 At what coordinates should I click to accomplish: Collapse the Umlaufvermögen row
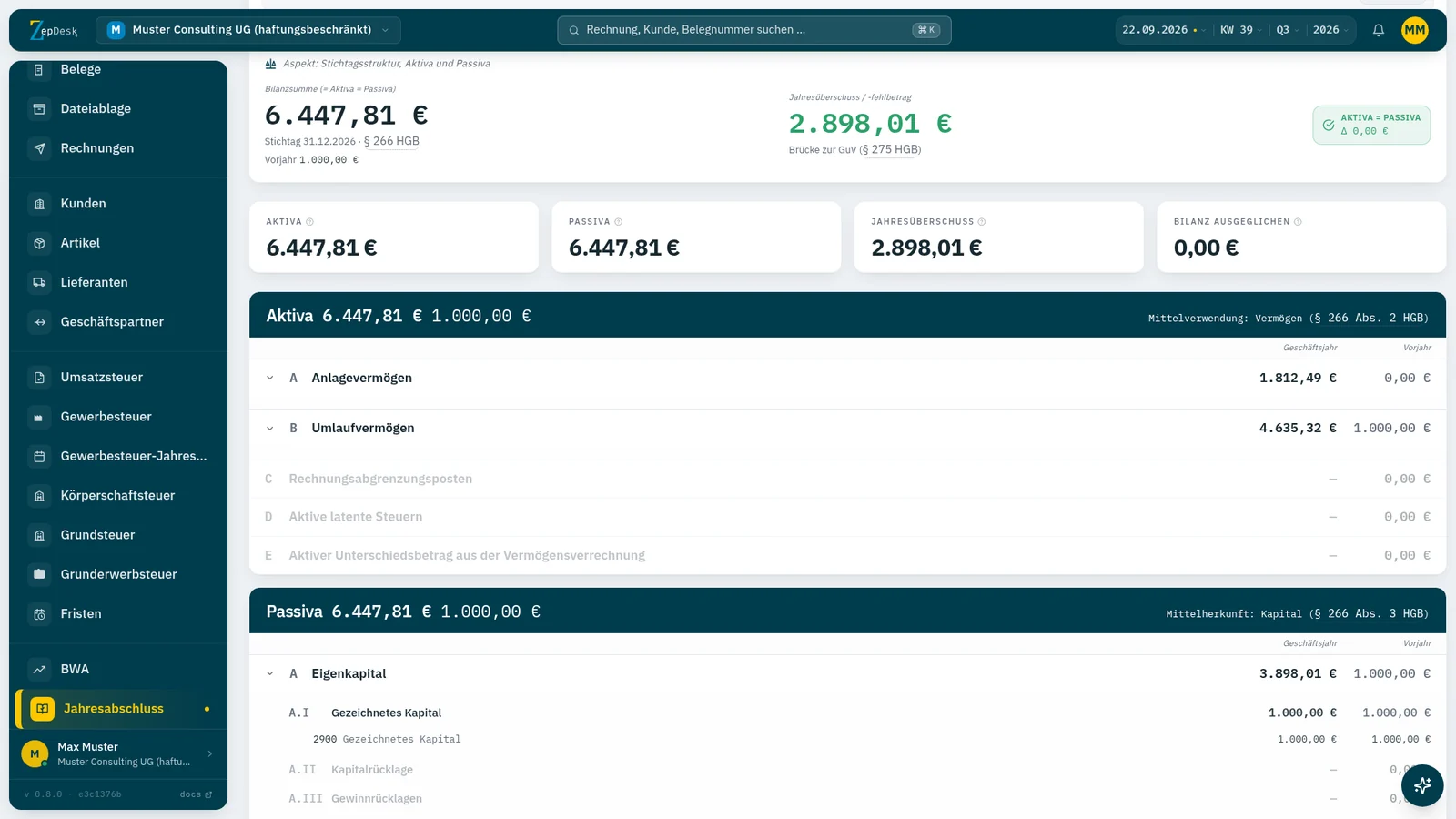[x=270, y=429]
